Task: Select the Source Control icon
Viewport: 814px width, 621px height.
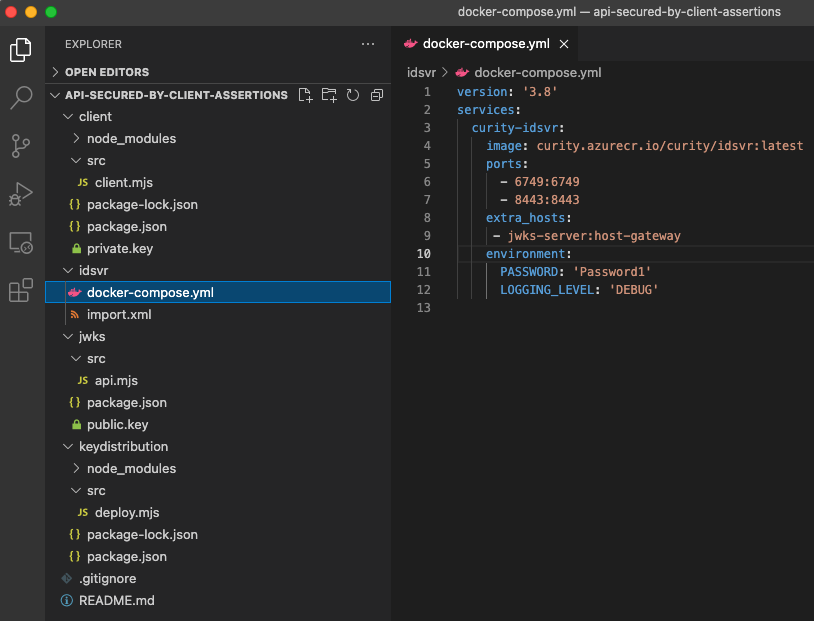Action: click(20, 146)
